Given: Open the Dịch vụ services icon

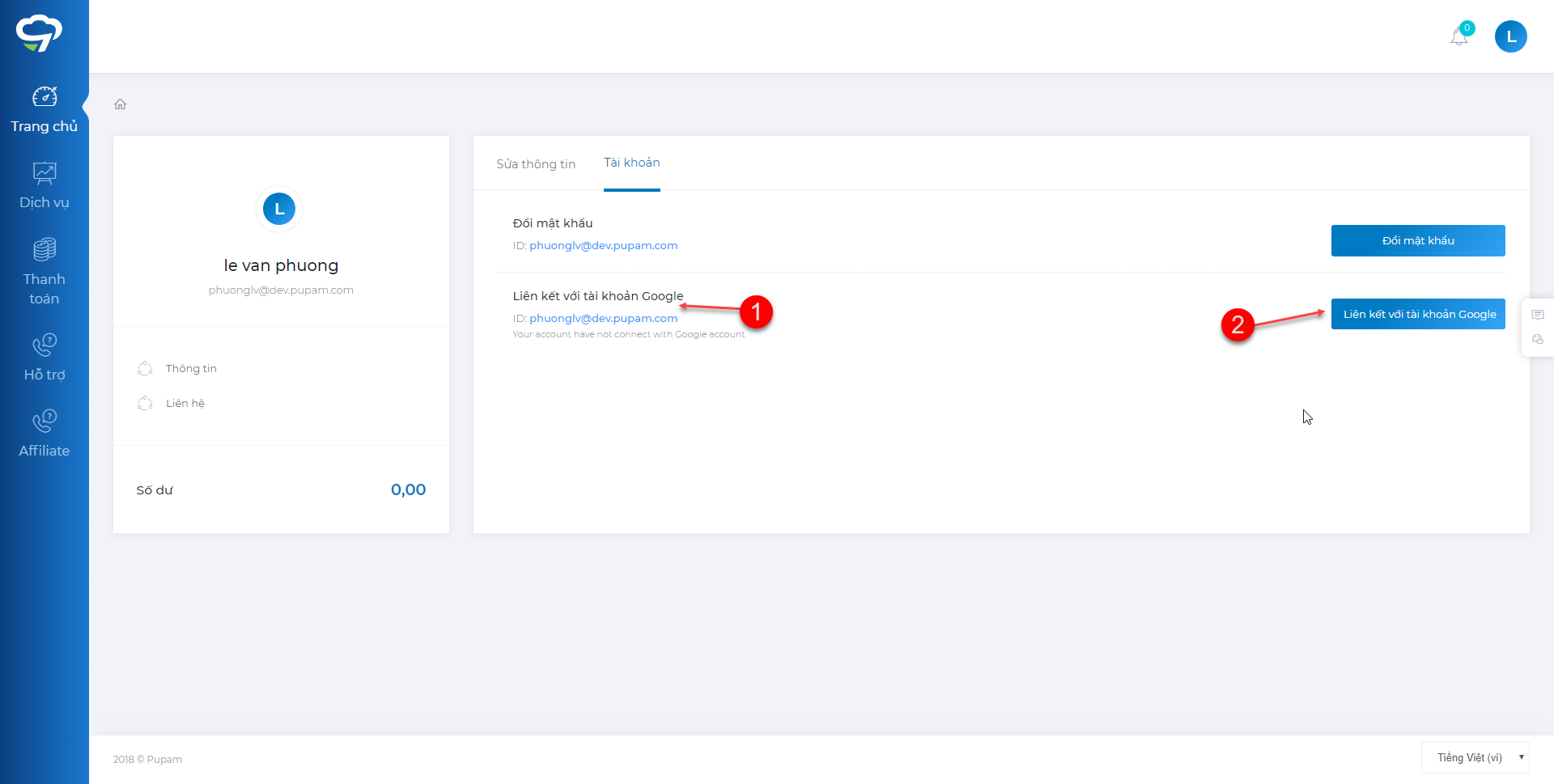Looking at the screenshot, I should 45,173.
